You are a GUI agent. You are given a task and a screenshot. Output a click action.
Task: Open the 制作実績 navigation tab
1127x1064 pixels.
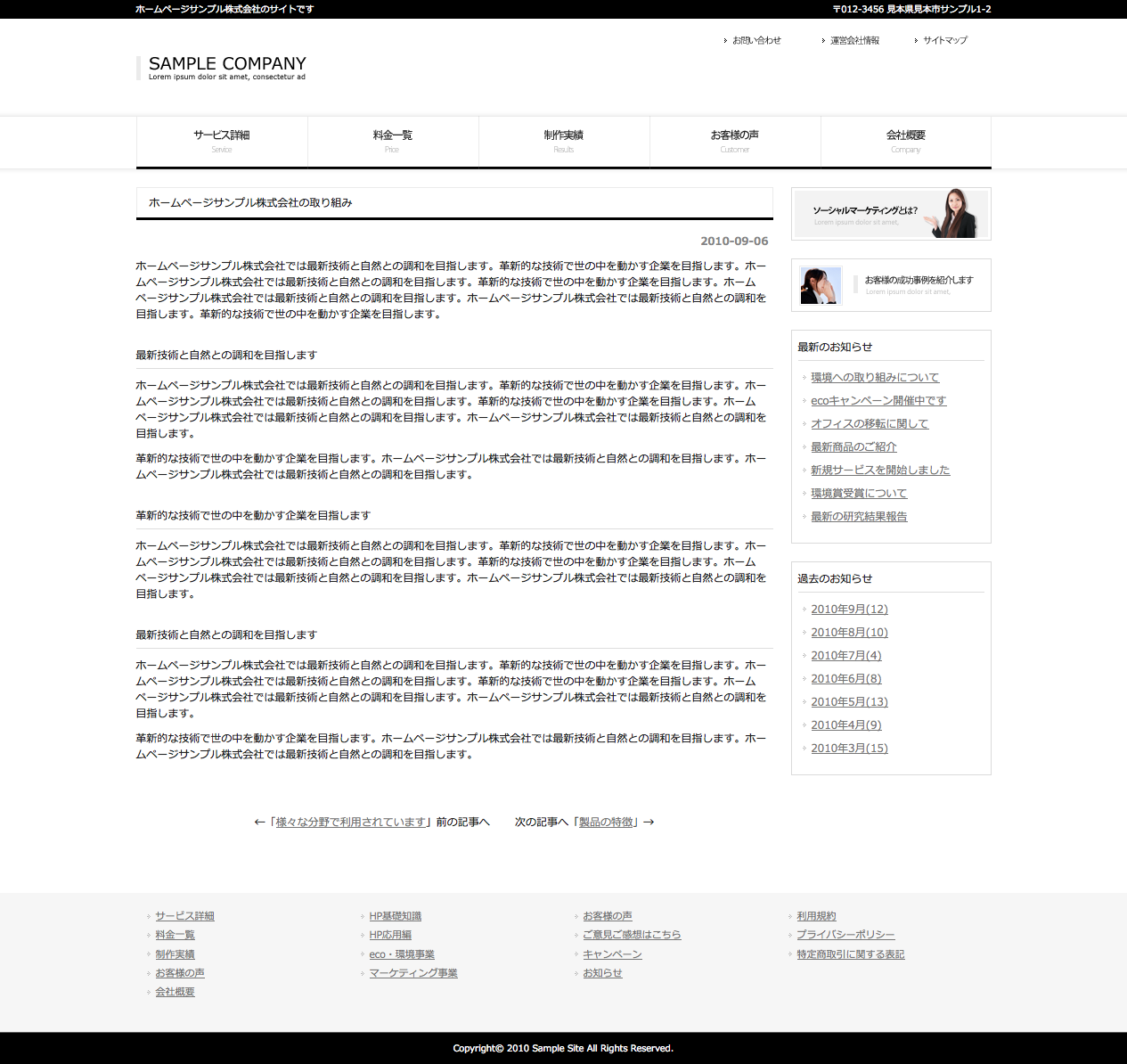pos(564,141)
